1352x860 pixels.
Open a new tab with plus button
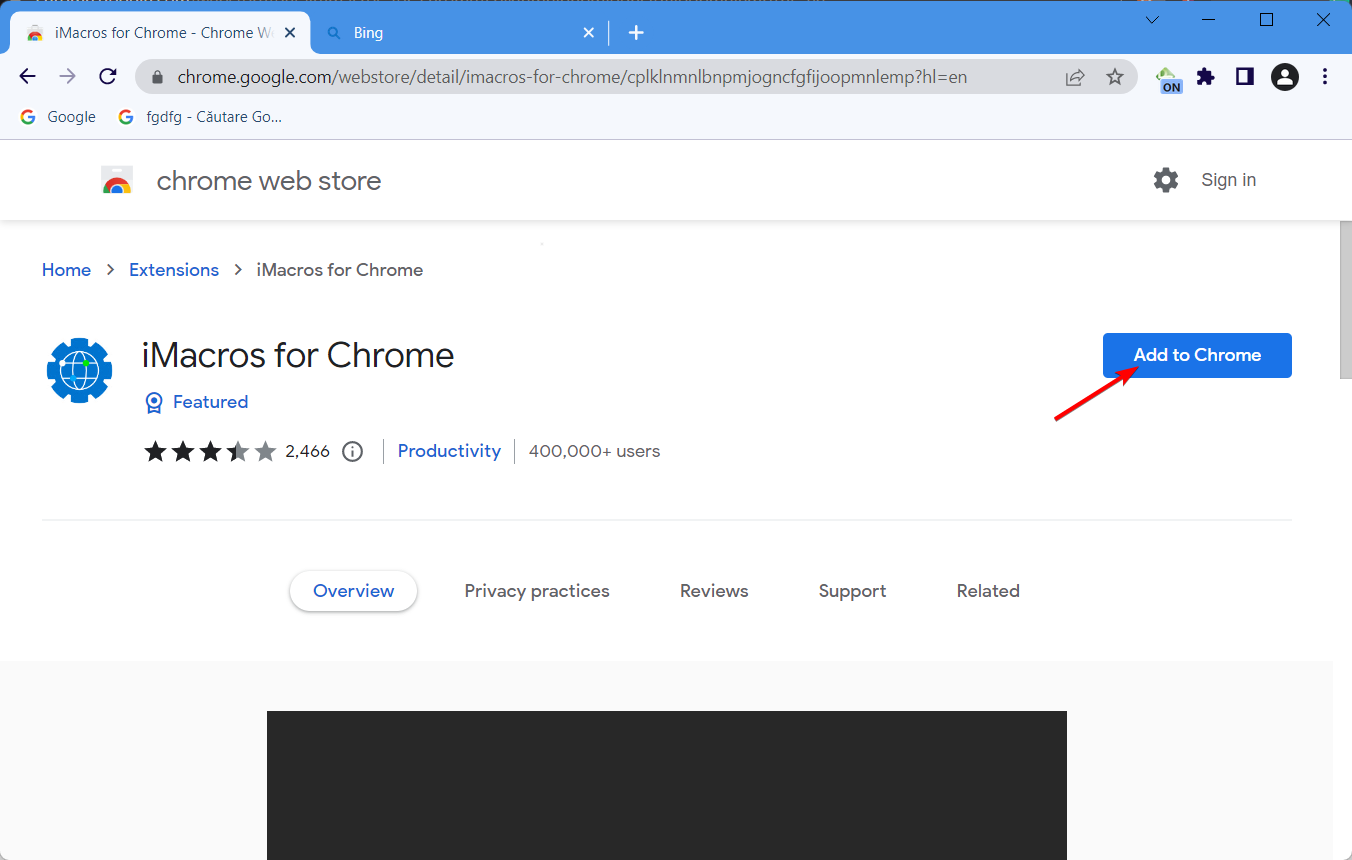click(636, 33)
